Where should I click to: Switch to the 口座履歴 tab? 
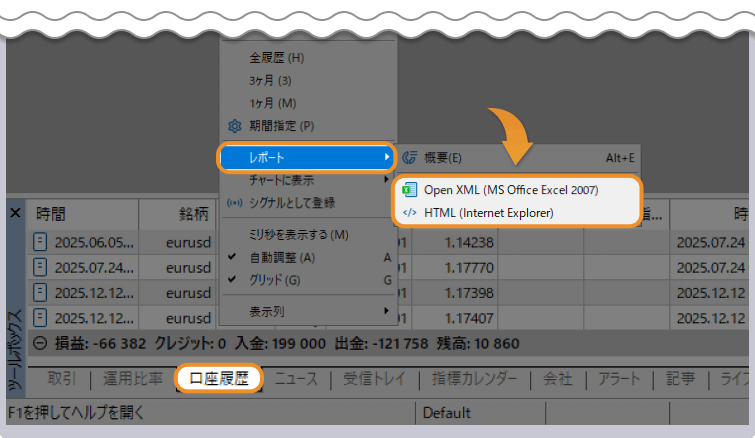point(219,379)
